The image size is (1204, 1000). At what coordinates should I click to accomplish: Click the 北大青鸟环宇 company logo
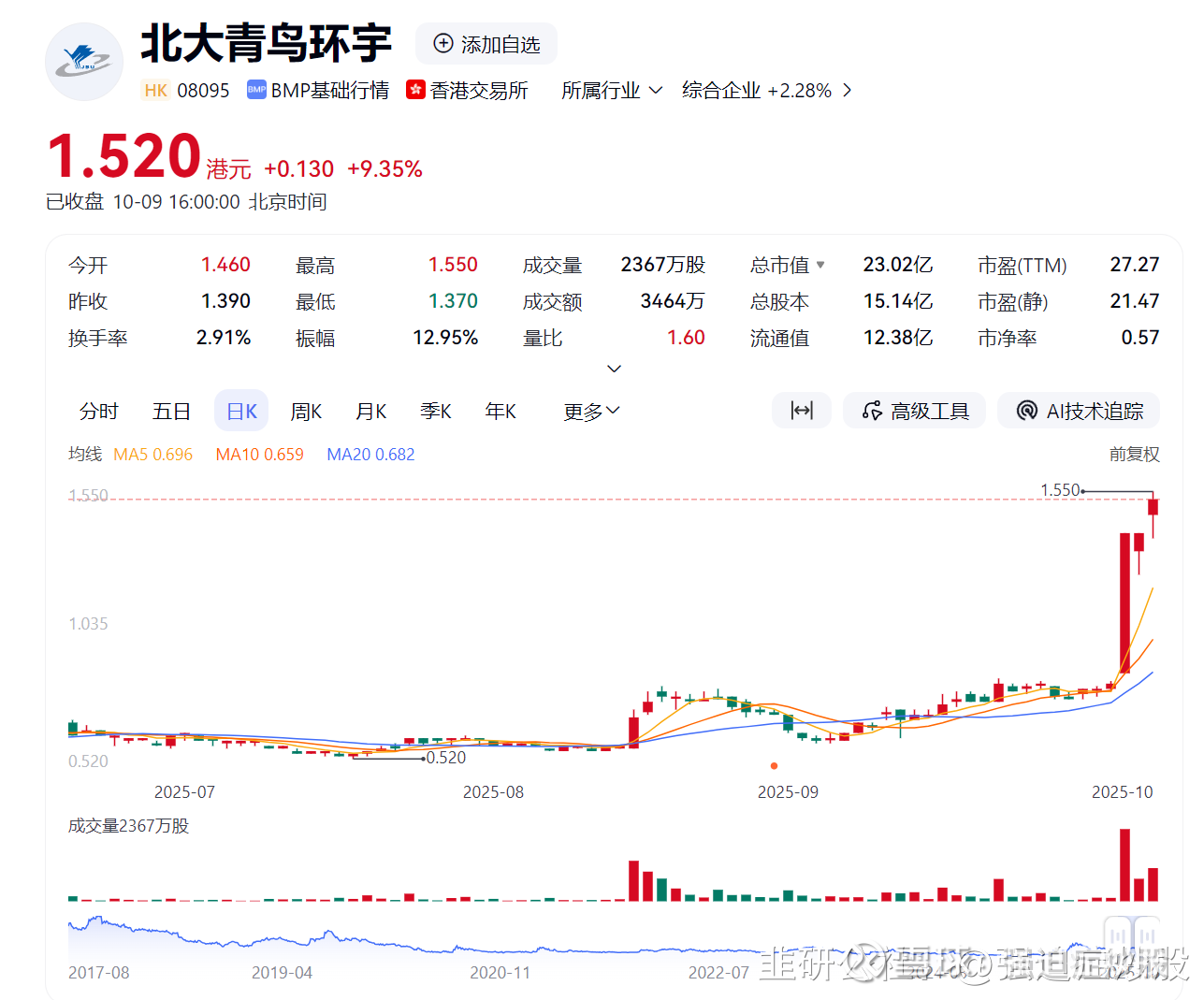(x=84, y=62)
